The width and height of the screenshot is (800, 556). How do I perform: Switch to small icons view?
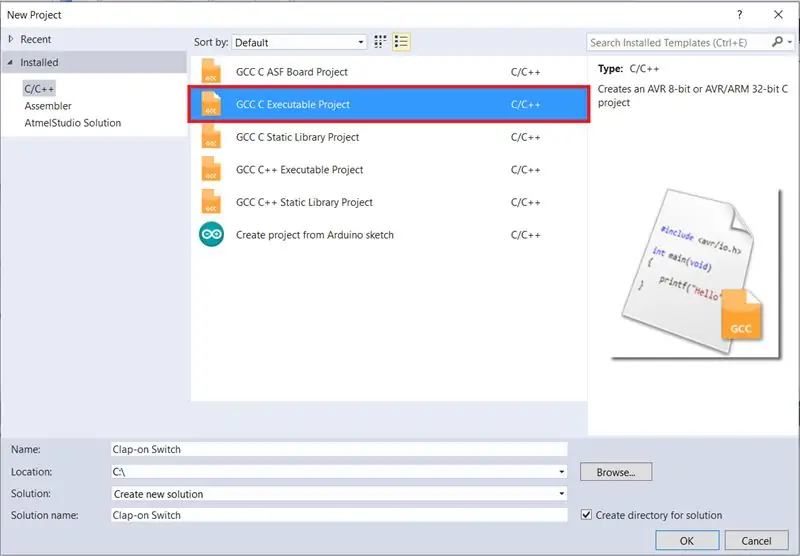tap(380, 42)
